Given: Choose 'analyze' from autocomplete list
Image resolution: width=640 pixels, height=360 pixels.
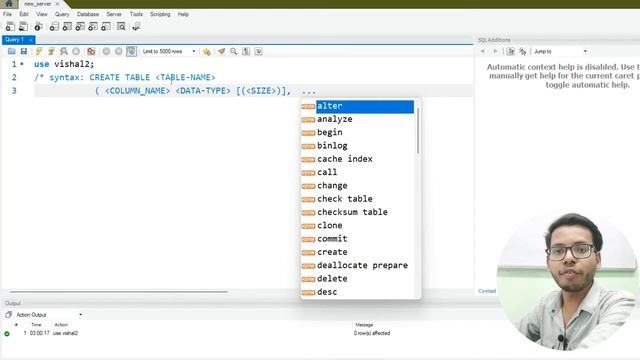Looking at the screenshot, I should [358, 119].
